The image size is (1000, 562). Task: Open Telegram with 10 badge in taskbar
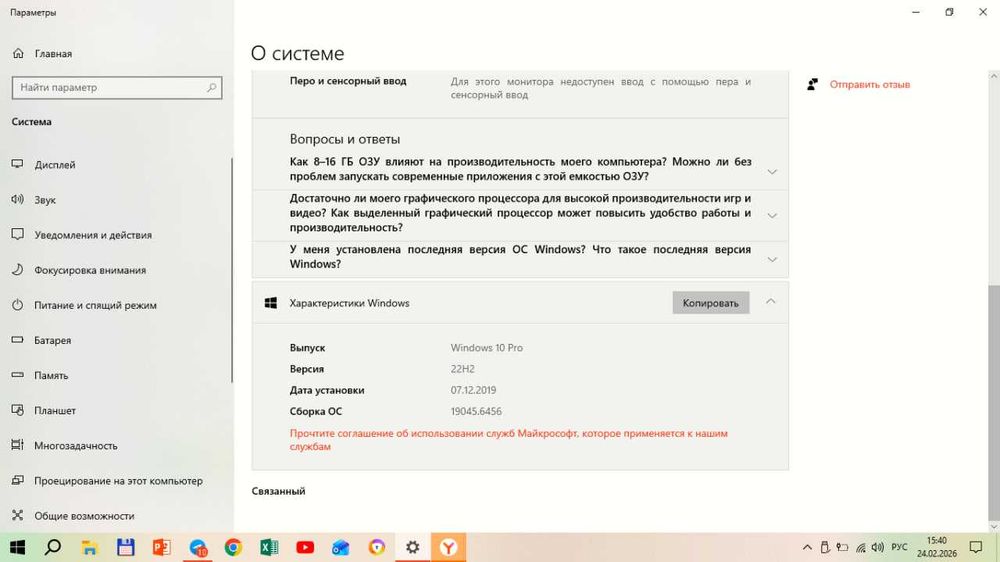pos(198,547)
